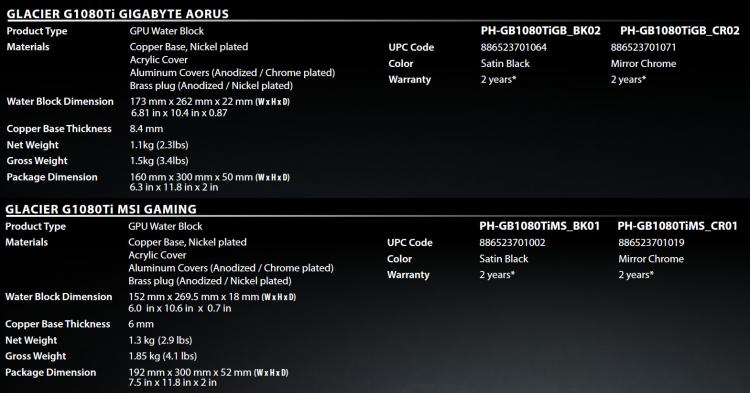Click the GLACIER G1080Ti GIGABYTE AORUS heading
The height and width of the screenshot is (393, 750).
click(118, 14)
